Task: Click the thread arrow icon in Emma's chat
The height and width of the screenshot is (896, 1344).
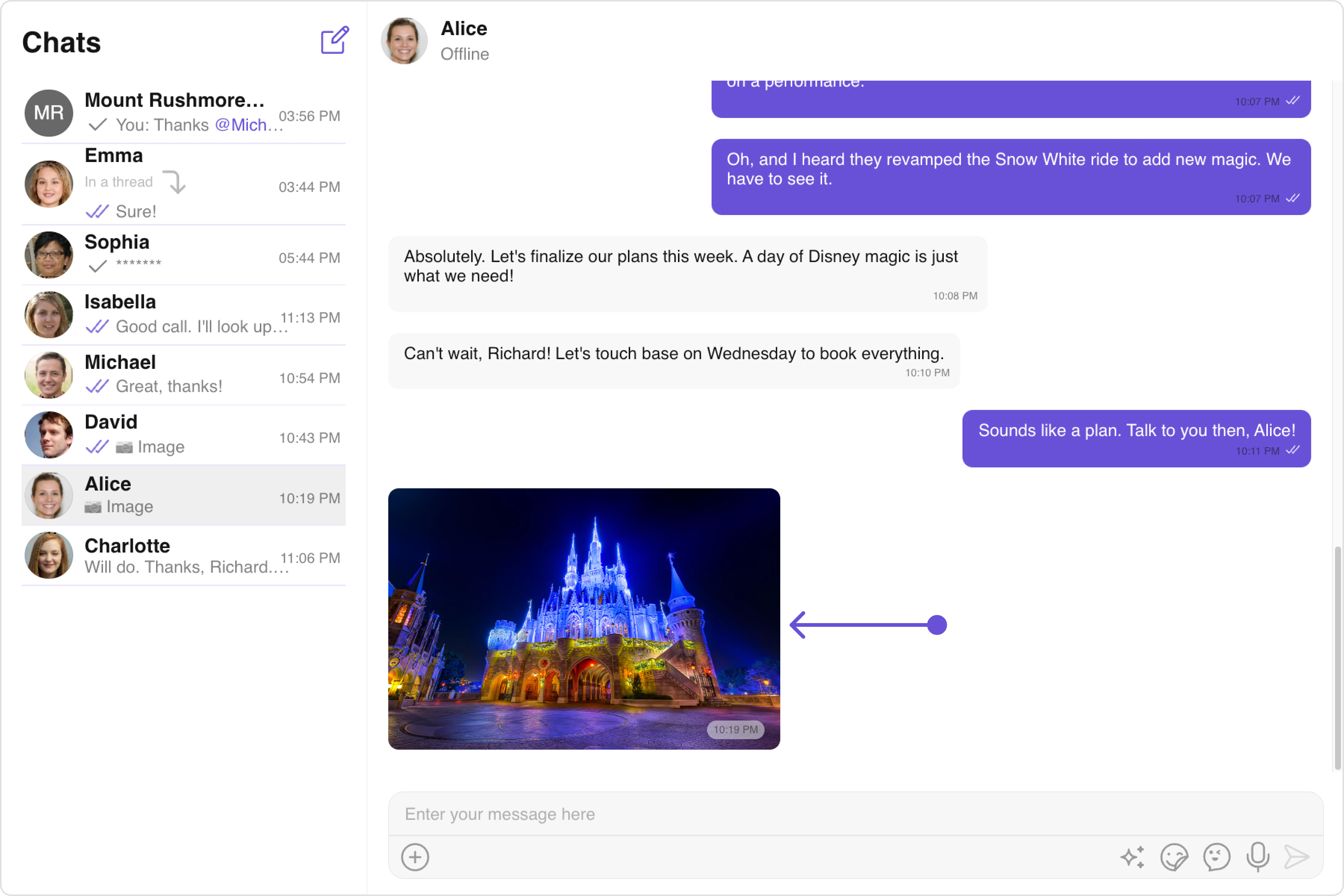Action: pos(175,182)
